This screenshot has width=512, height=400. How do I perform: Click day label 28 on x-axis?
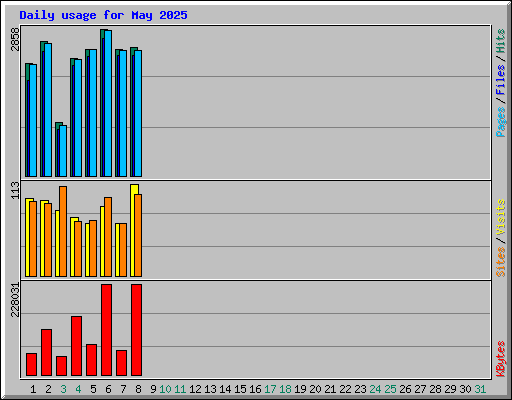coord(435,389)
